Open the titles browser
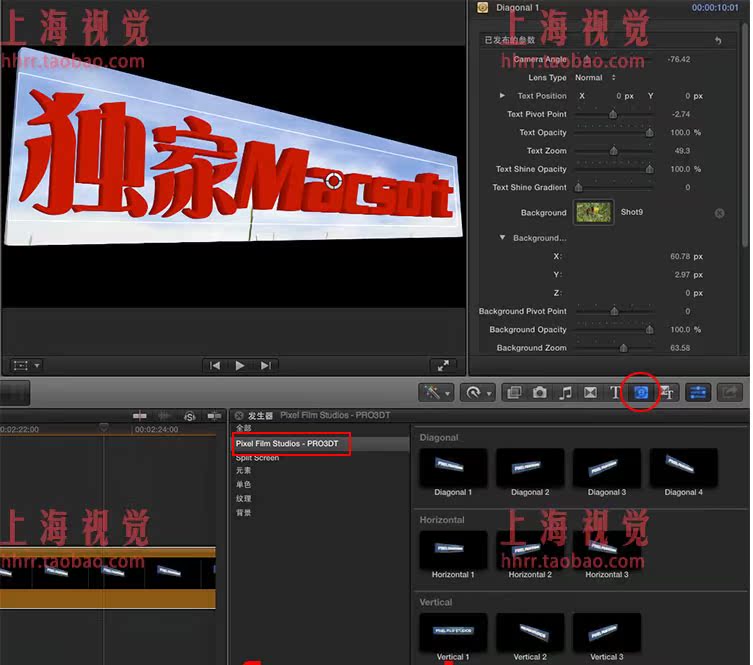The height and width of the screenshot is (665, 753). click(x=615, y=393)
